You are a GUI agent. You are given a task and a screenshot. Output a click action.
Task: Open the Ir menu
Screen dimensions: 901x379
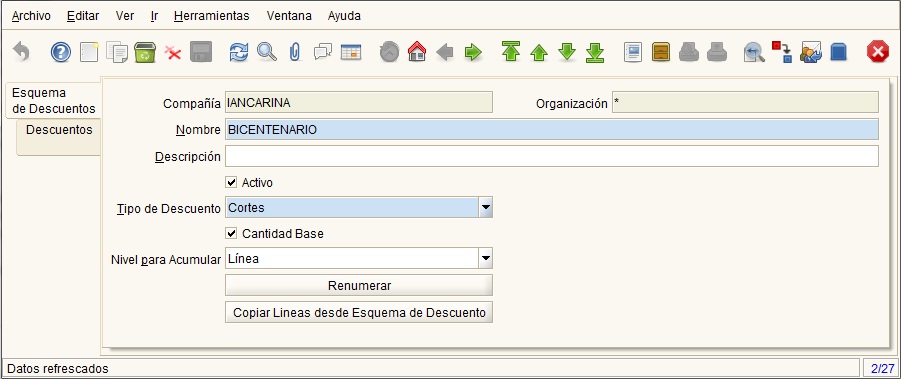point(155,16)
